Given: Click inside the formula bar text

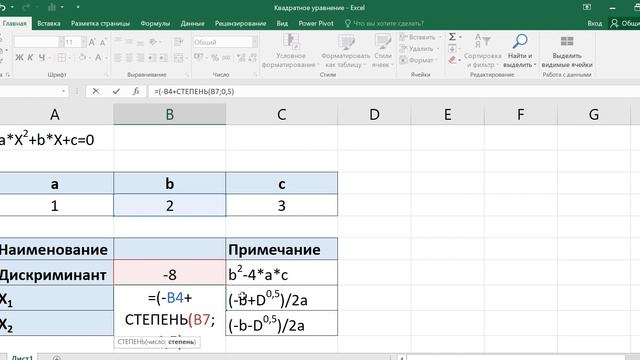Looking at the screenshot, I should click(194, 91).
